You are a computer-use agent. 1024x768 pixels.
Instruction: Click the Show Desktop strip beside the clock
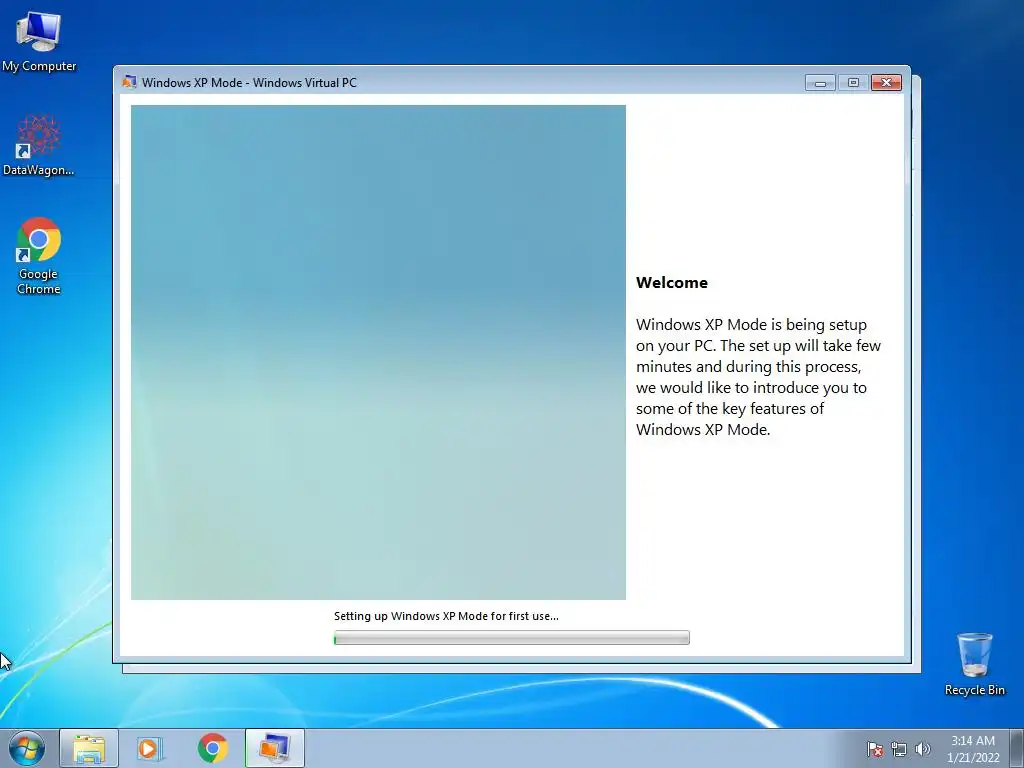1017,748
